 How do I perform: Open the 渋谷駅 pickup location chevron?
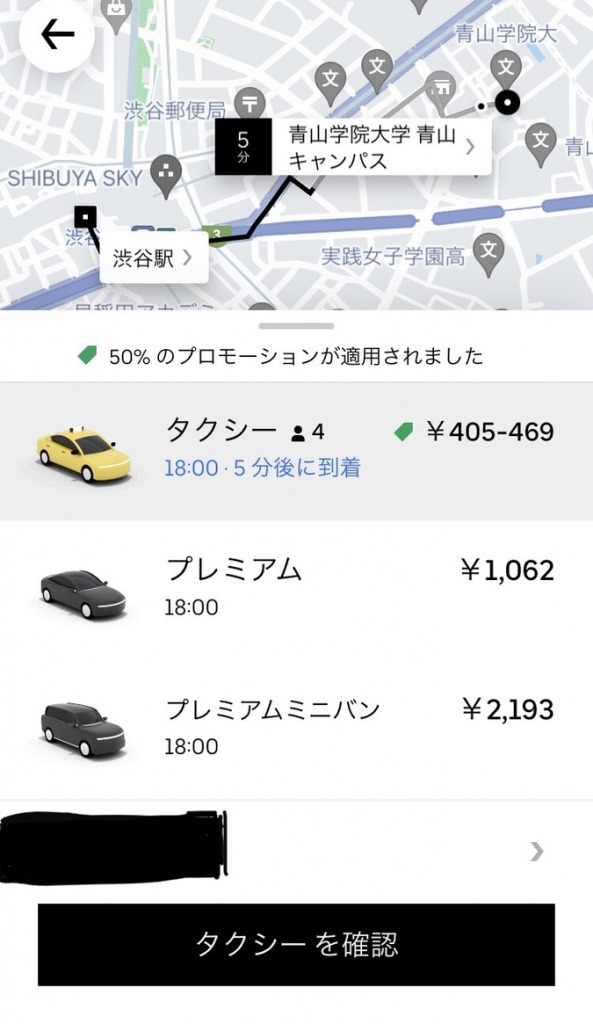[187, 257]
